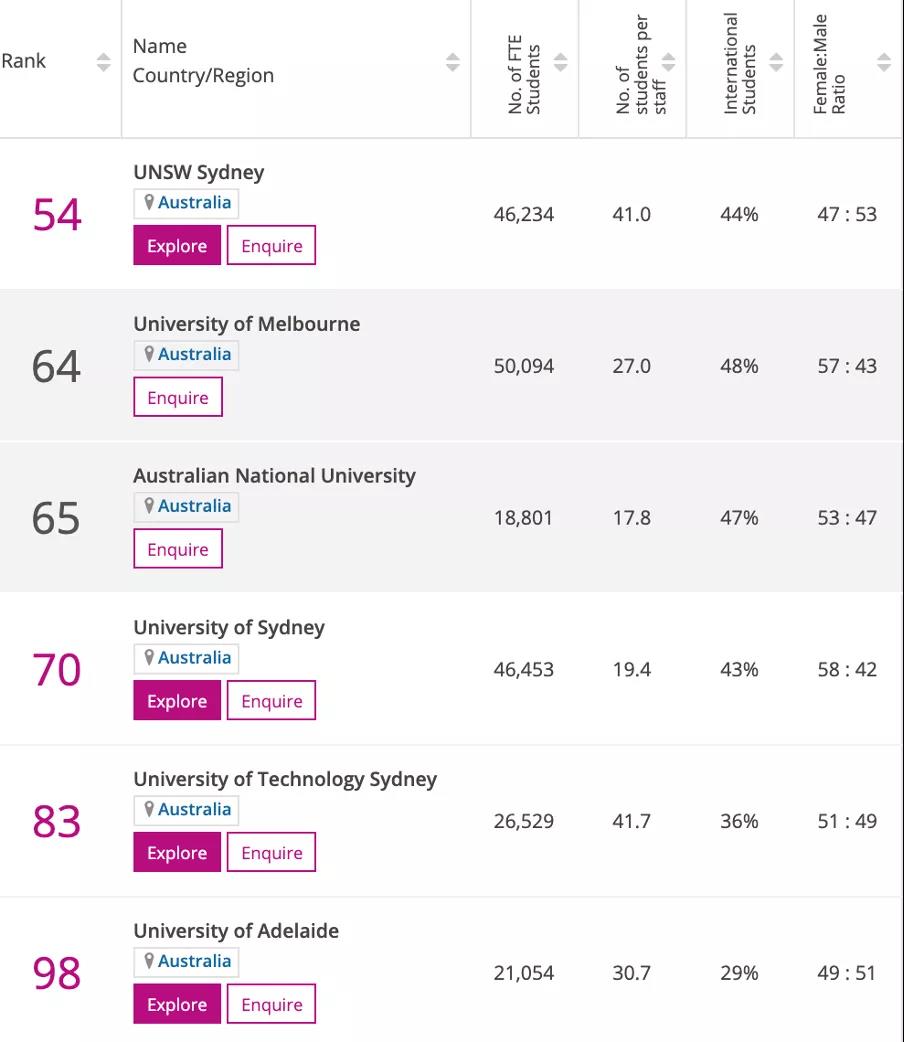Open University of Melbourne name link

246,324
